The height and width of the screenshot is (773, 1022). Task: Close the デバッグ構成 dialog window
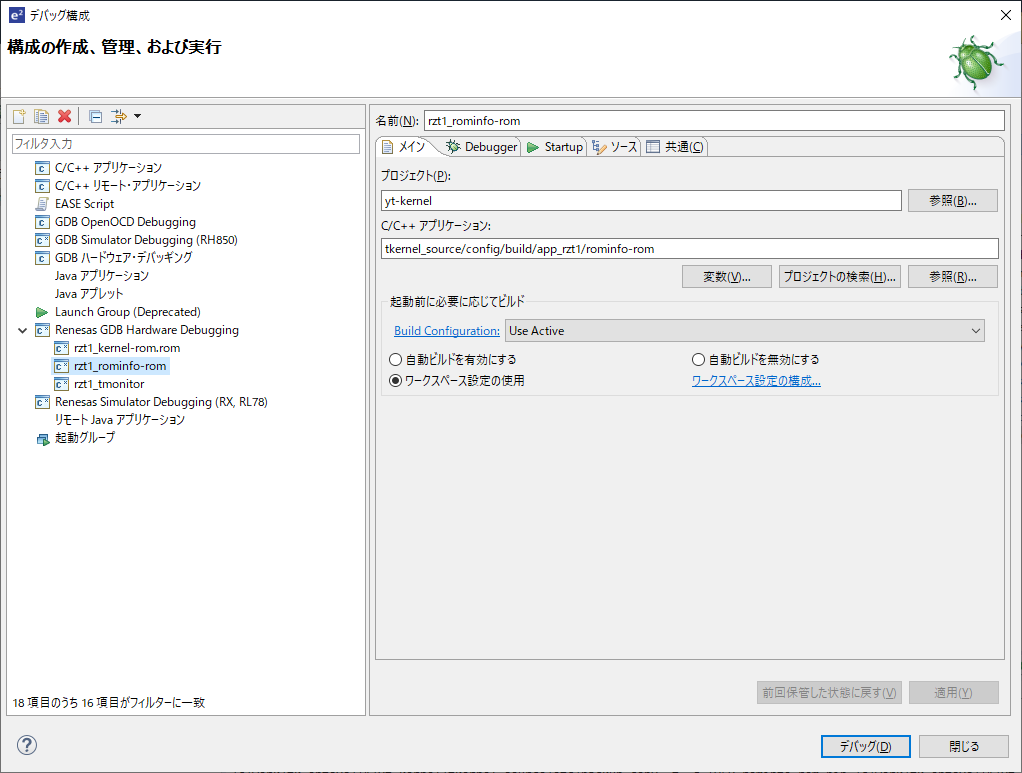tap(1006, 15)
